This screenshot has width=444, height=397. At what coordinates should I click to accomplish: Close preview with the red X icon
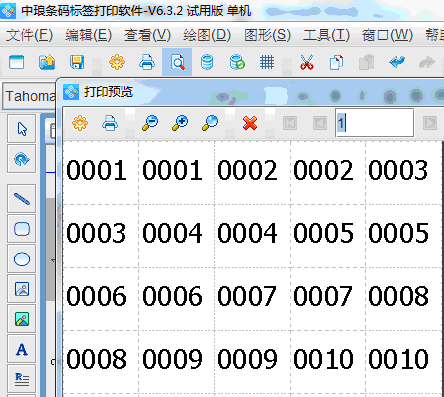pyautogui.click(x=250, y=123)
